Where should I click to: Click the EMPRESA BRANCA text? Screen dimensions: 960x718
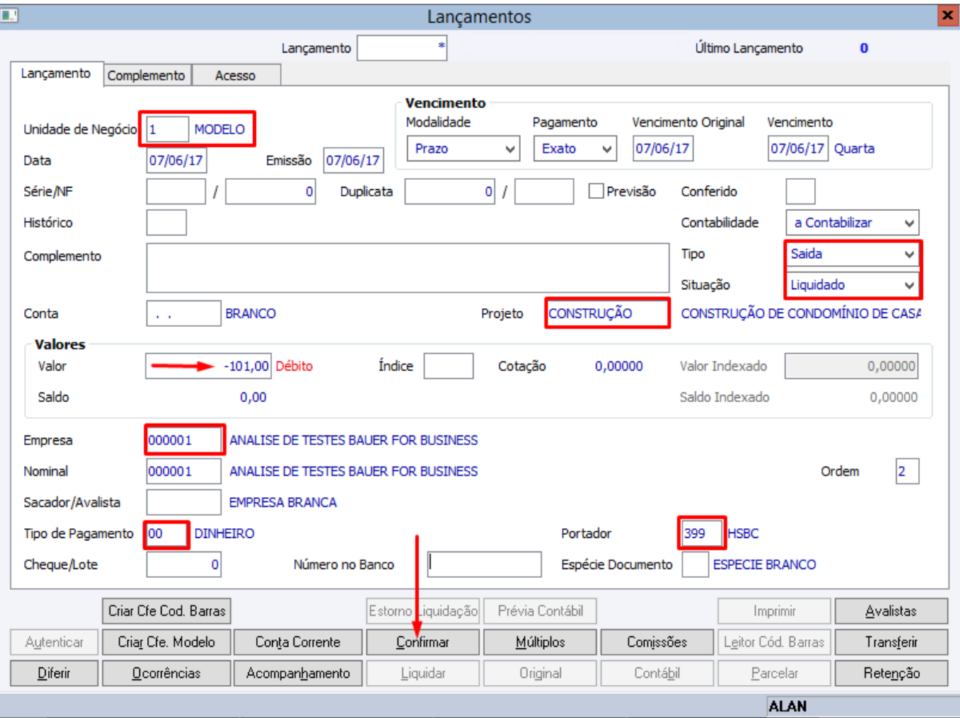[283, 503]
